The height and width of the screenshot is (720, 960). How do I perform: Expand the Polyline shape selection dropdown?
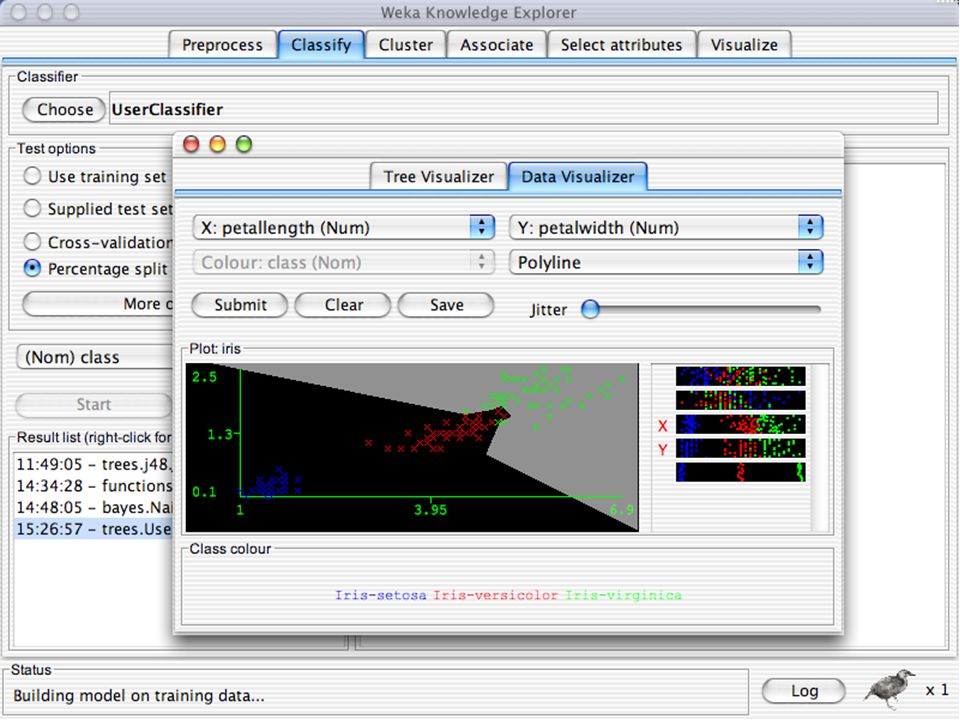click(x=666, y=263)
